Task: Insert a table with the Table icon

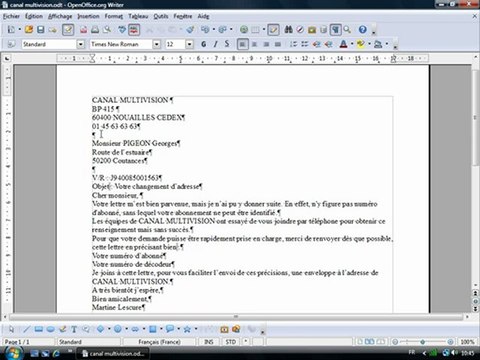Action: 255,30
